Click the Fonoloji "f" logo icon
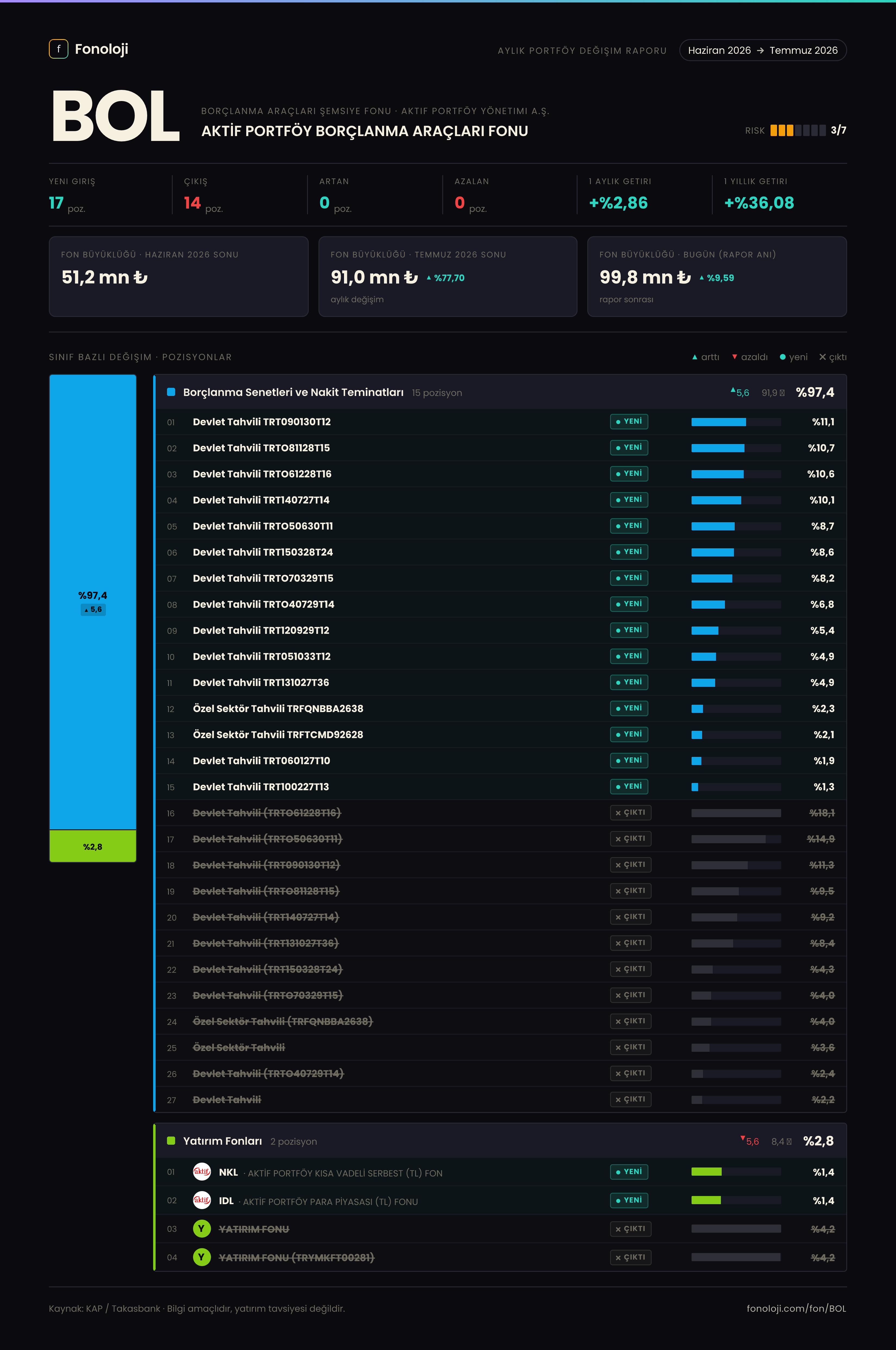This screenshot has height=1350, width=896. 58,49
